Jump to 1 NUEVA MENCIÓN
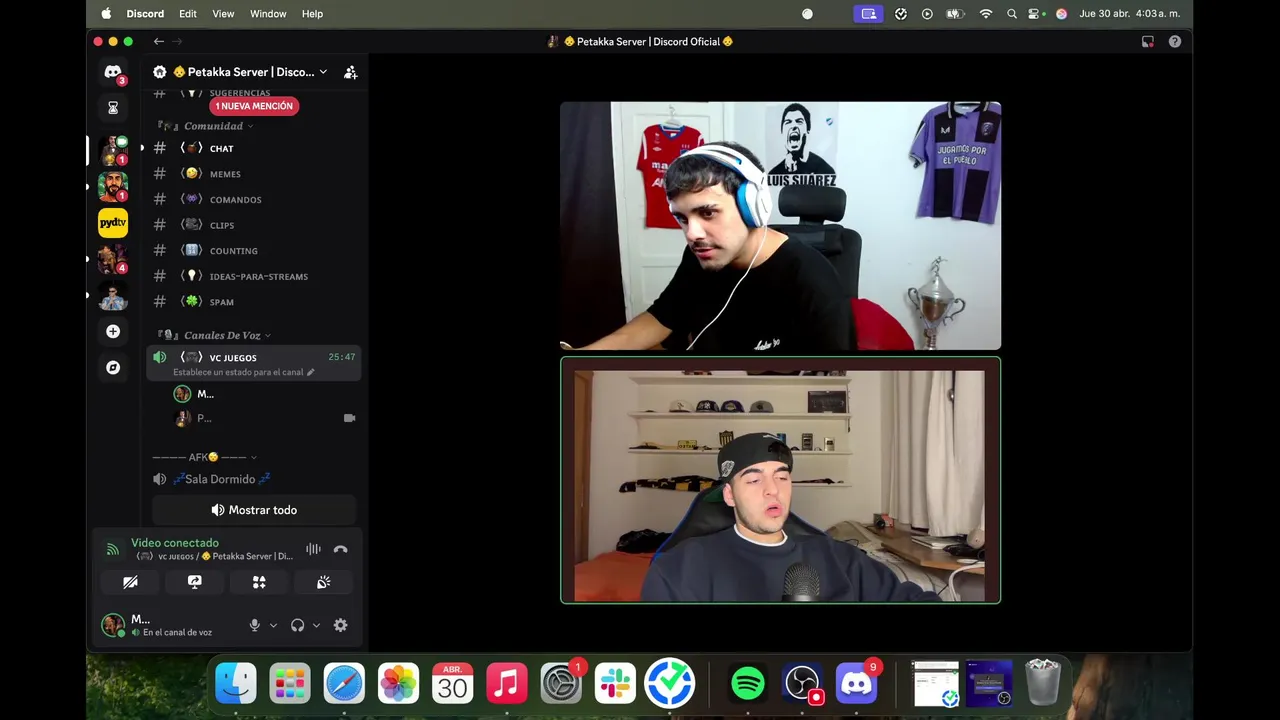Viewport: 1280px width, 720px height. (x=254, y=106)
